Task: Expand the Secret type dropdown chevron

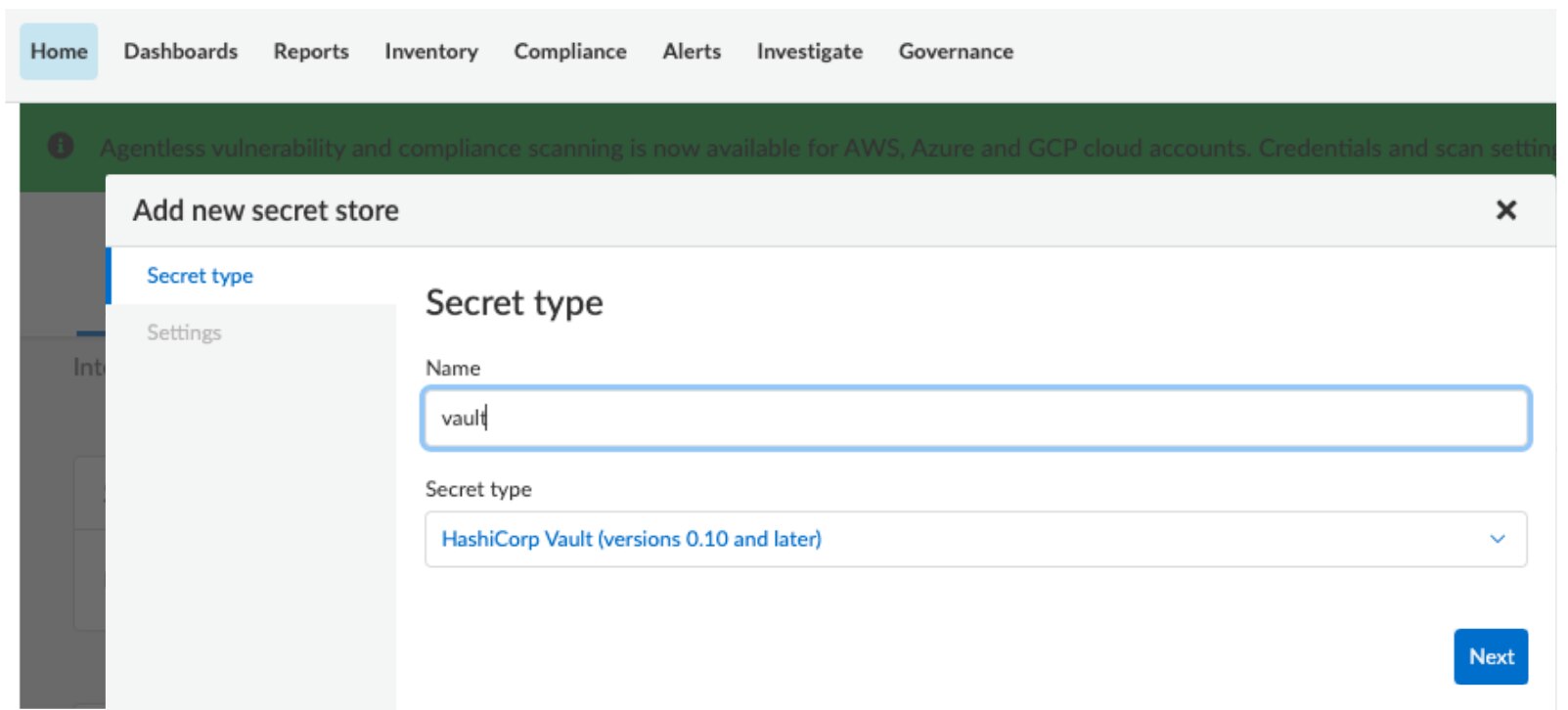Action: (1497, 539)
